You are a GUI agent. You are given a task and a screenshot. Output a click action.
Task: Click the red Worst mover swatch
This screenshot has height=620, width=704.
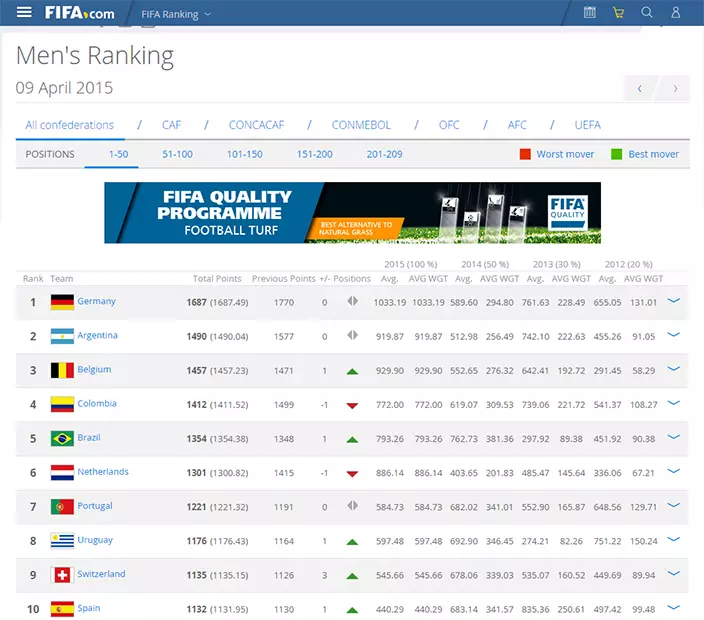coord(525,154)
